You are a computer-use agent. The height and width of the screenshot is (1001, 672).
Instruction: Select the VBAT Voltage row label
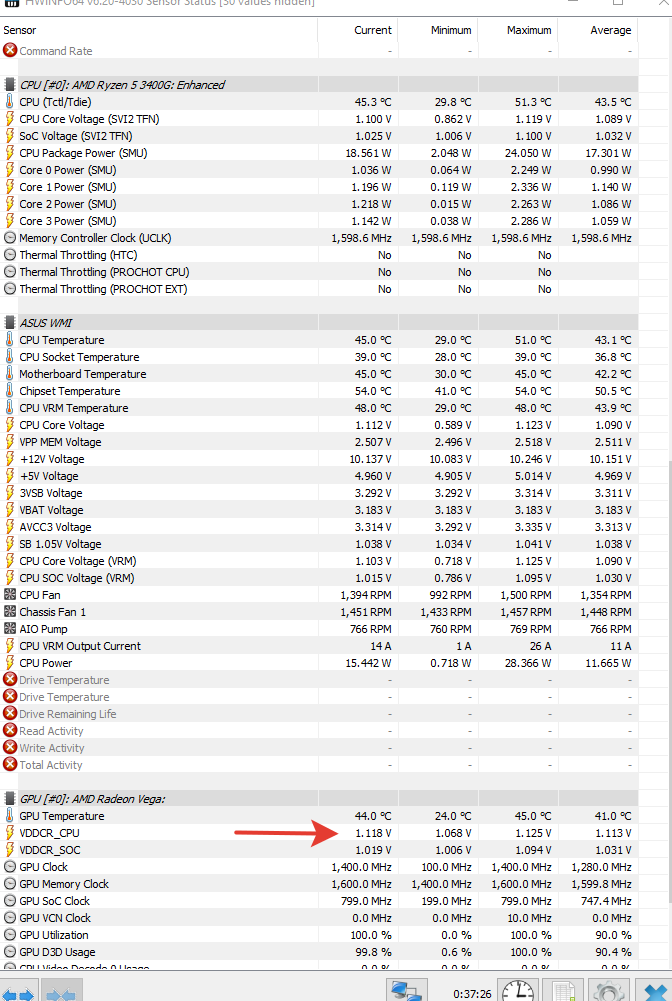(x=52, y=510)
